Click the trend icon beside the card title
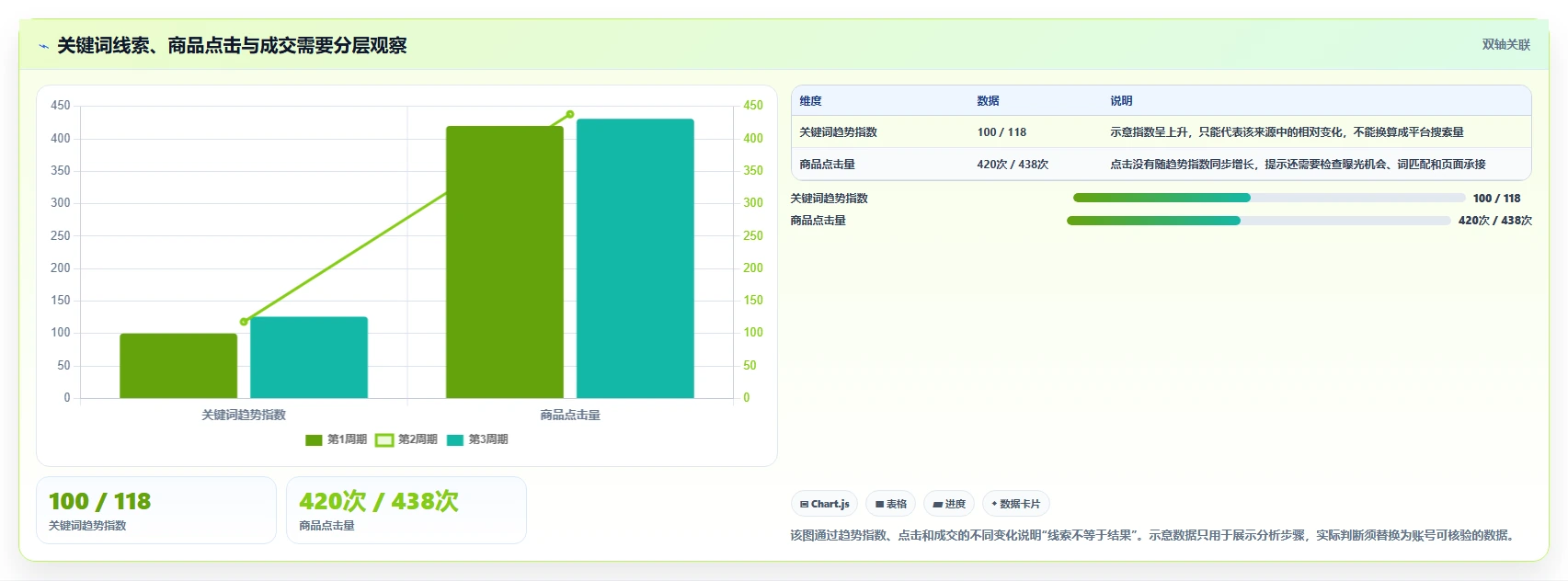1568x581 pixels. pos(43,46)
